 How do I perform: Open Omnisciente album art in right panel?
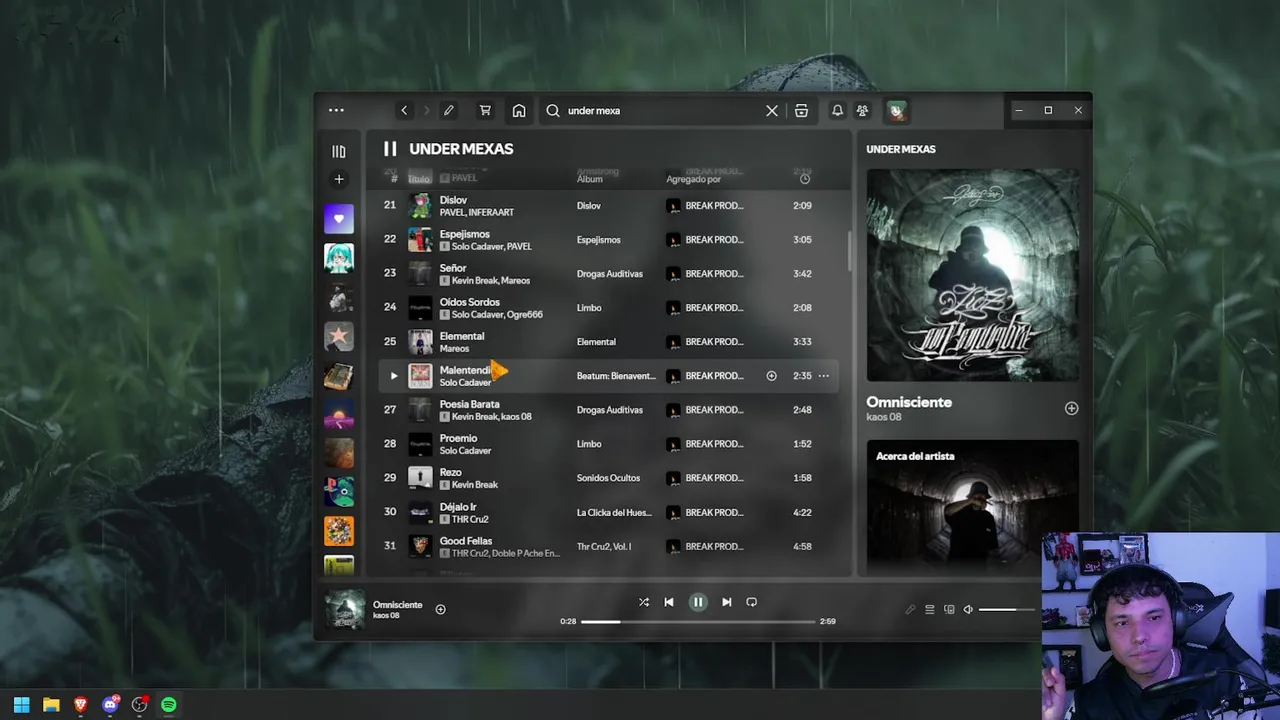(x=973, y=275)
